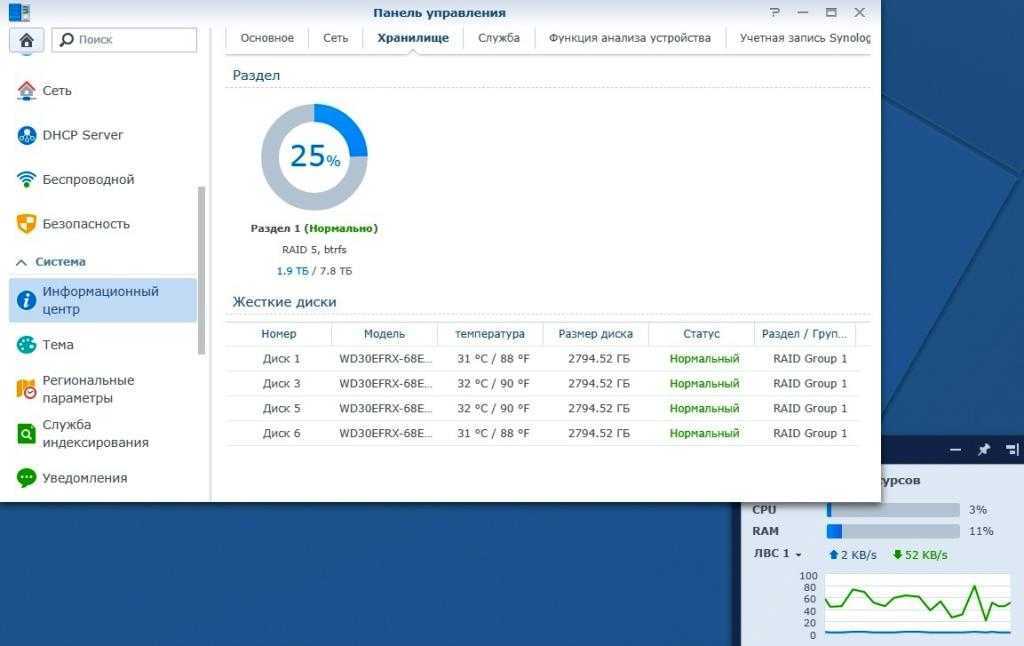The image size is (1024, 646).
Task: Pin the resource monitor widget
Action: (x=983, y=450)
